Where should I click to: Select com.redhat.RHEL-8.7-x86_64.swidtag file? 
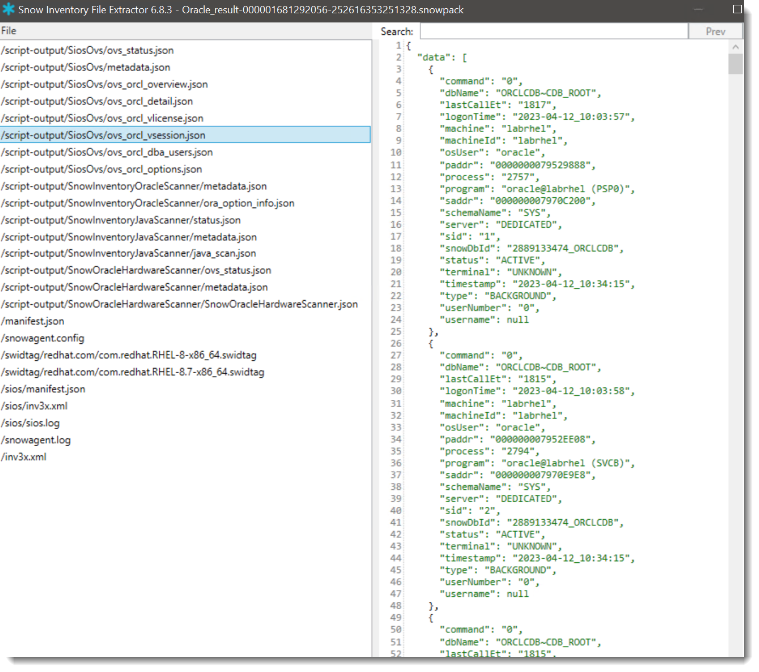coord(133,372)
